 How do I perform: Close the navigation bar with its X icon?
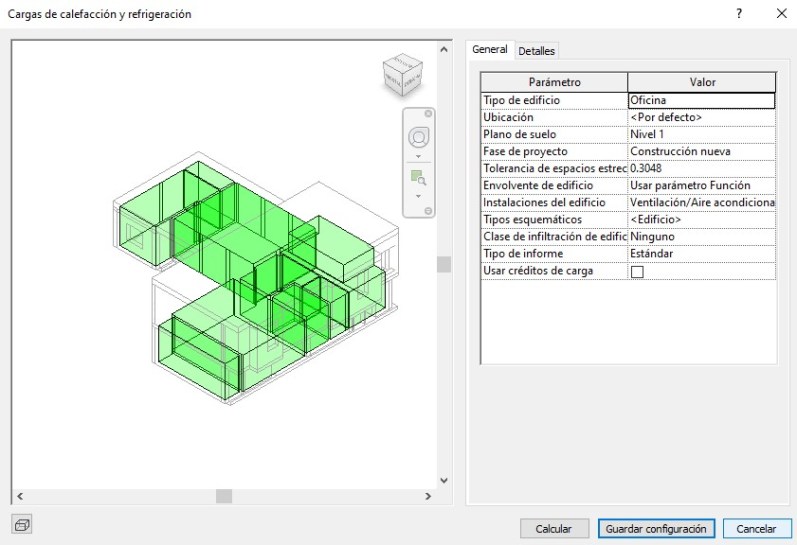point(429,113)
